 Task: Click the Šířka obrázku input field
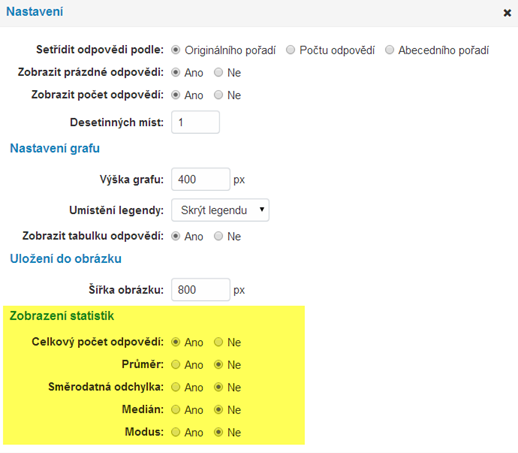201,290
